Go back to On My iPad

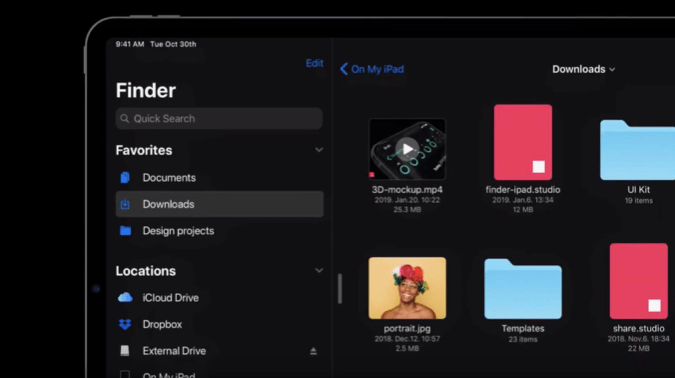pyautogui.click(x=372, y=69)
